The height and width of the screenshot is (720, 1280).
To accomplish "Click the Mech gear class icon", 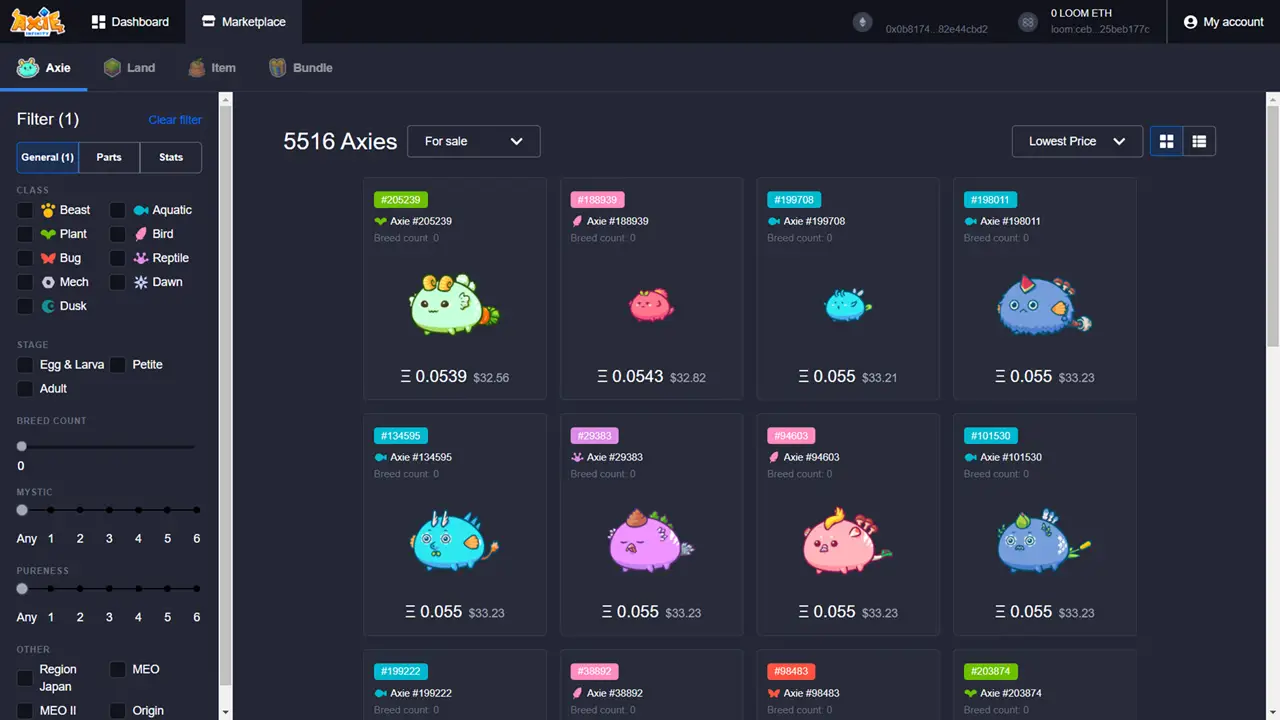I will (x=48, y=282).
